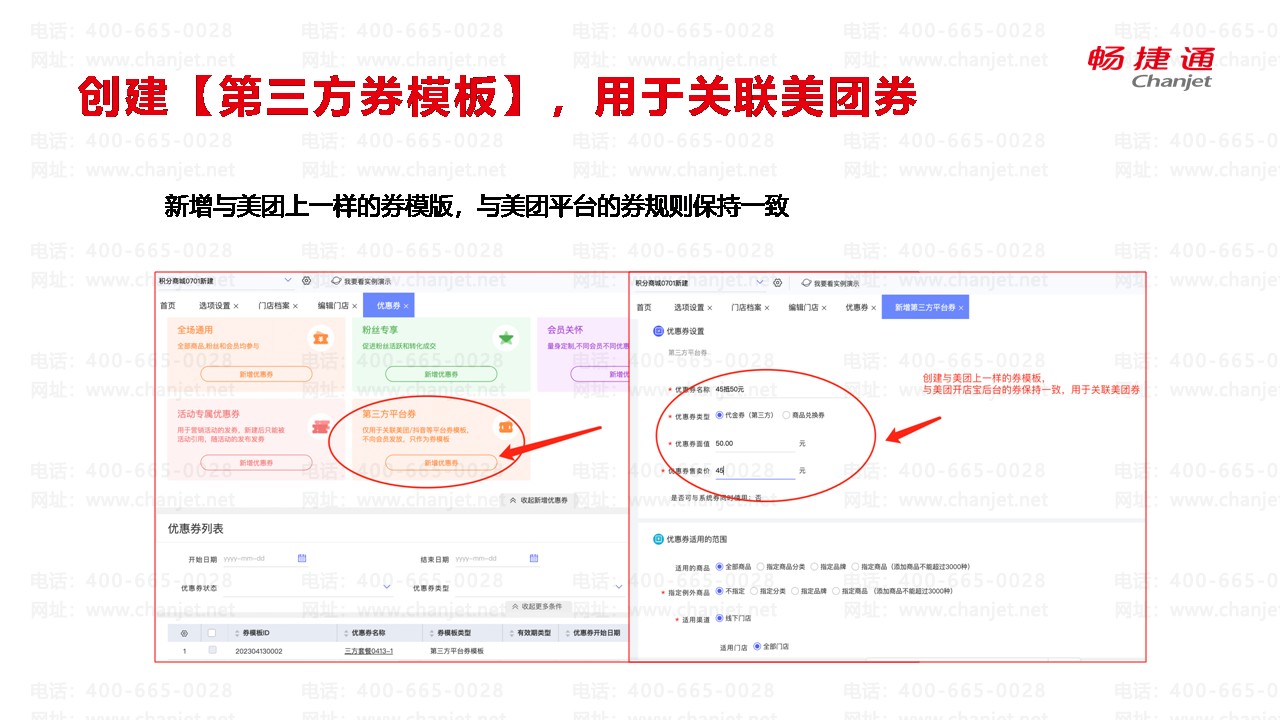Tick the checkbox for row 202304130002
This screenshot has height=720, width=1280.
point(212,651)
